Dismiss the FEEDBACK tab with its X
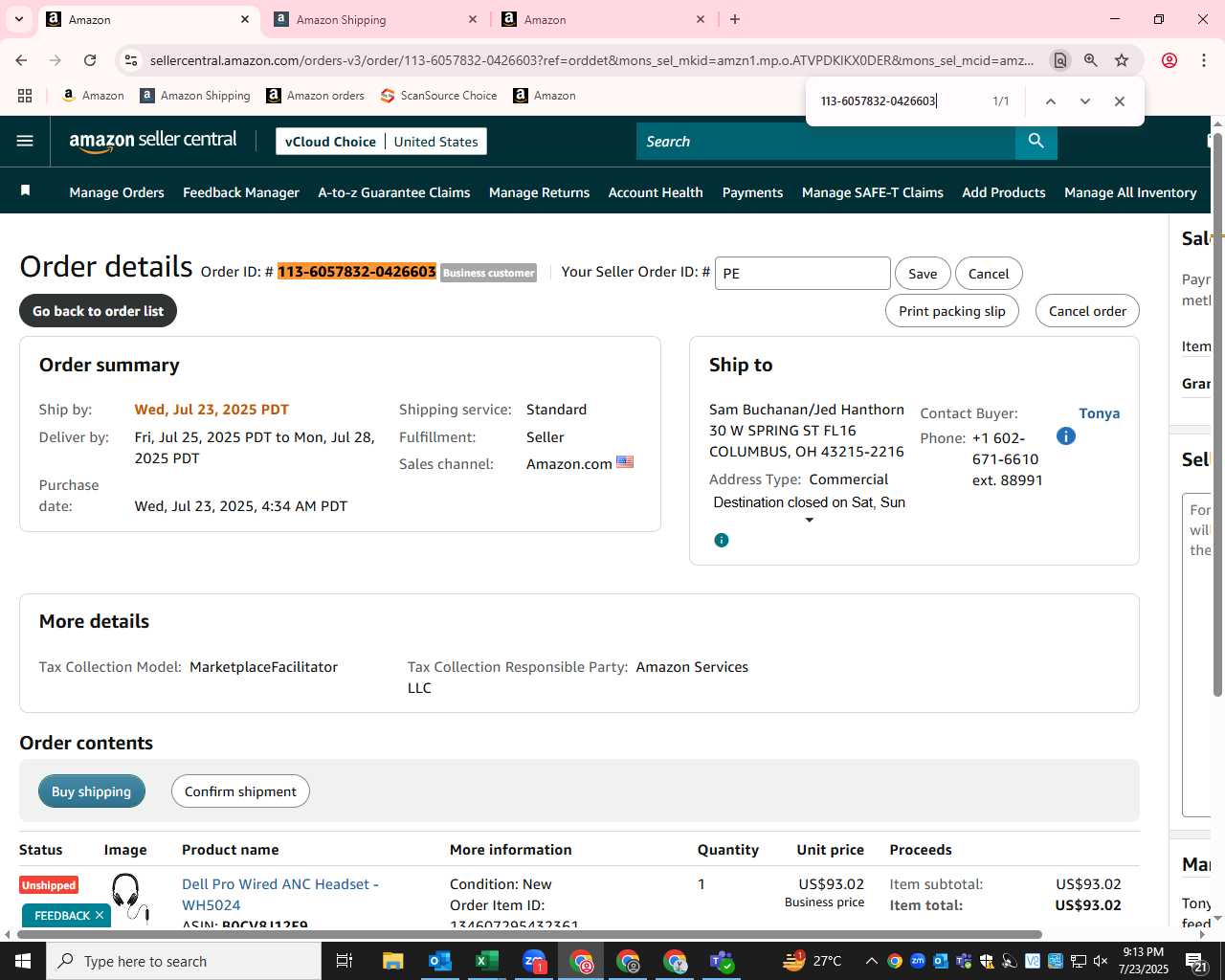Image resolution: width=1225 pixels, height=980 pixels. pyautogui.click(x=99, y=916)
